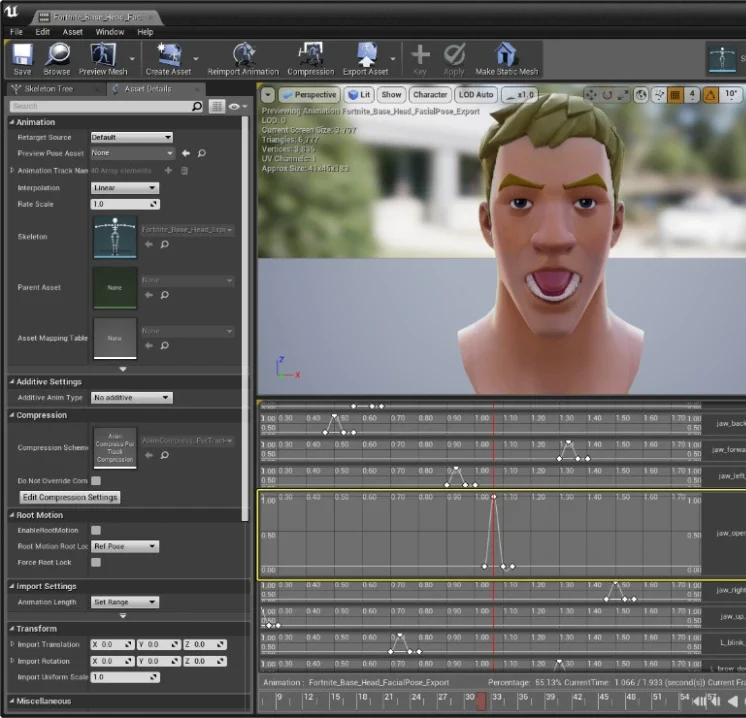This screenshot has height=718, width=746.
Task: Click the red scrub handle on frame timeline
Action: point(481,701)
